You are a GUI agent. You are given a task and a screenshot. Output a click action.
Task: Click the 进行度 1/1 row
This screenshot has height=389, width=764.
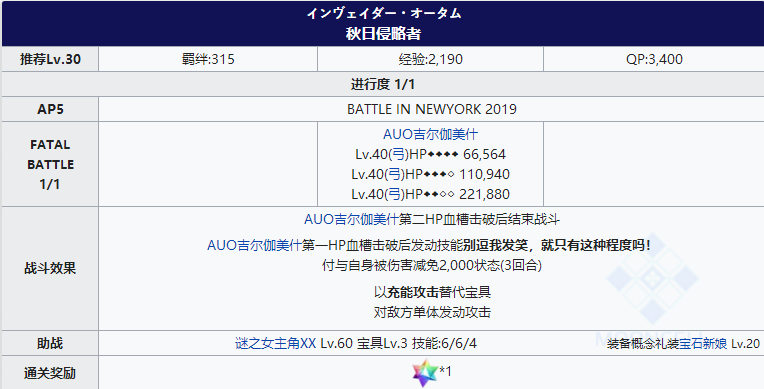[x=383, y=84]
